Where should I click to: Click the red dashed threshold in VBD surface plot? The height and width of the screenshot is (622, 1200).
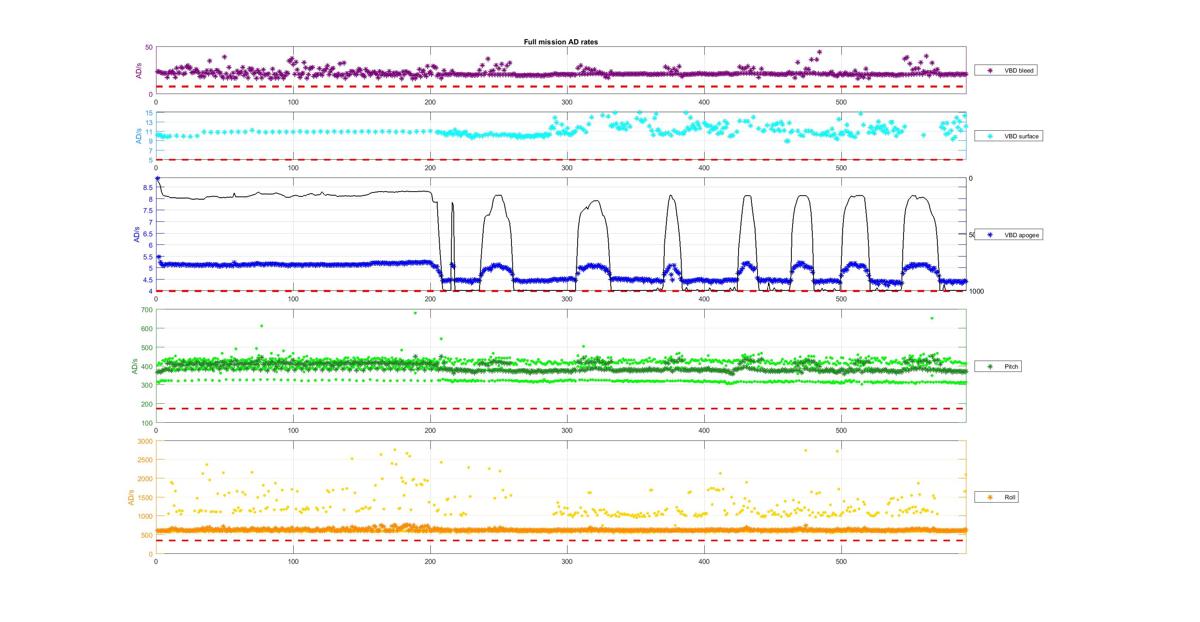point(561,159)
